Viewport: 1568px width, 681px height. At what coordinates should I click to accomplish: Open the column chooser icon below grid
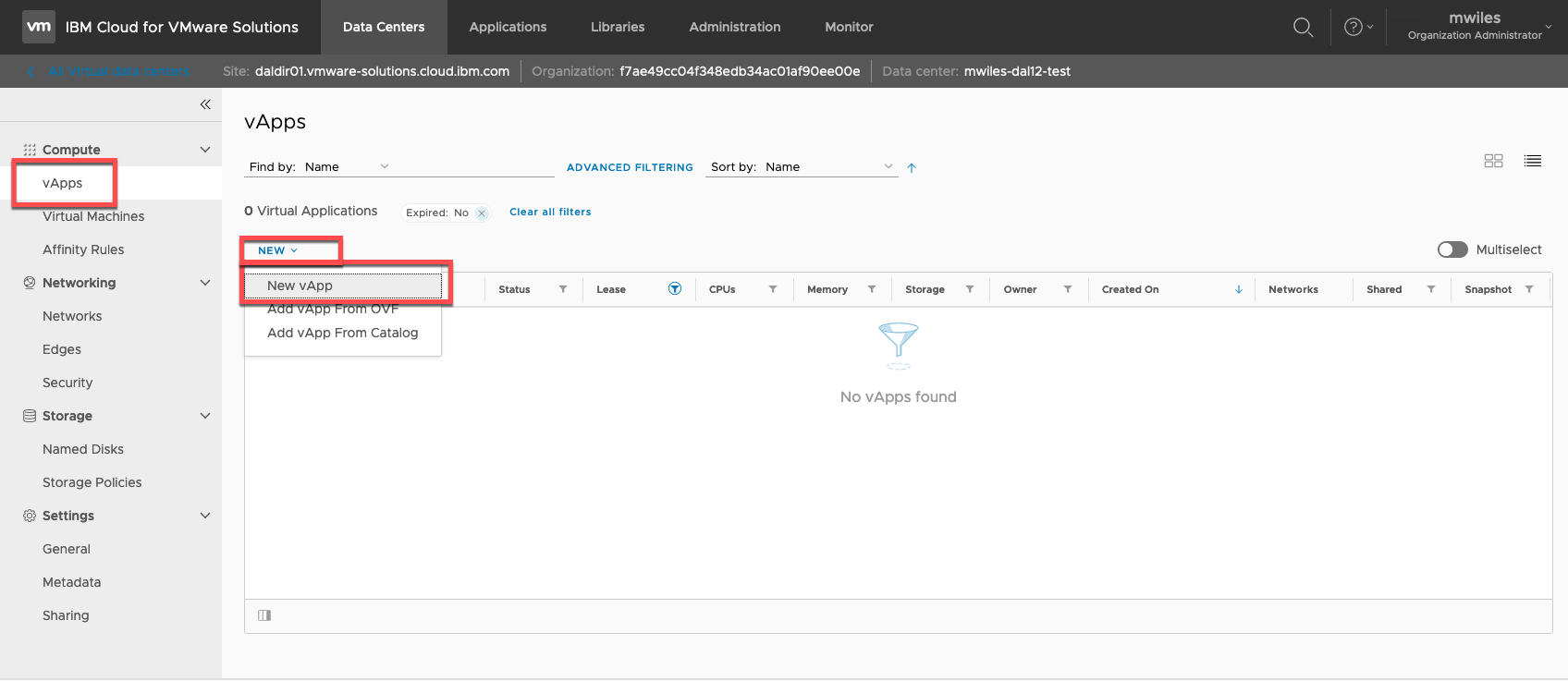(x=264, y=615)
